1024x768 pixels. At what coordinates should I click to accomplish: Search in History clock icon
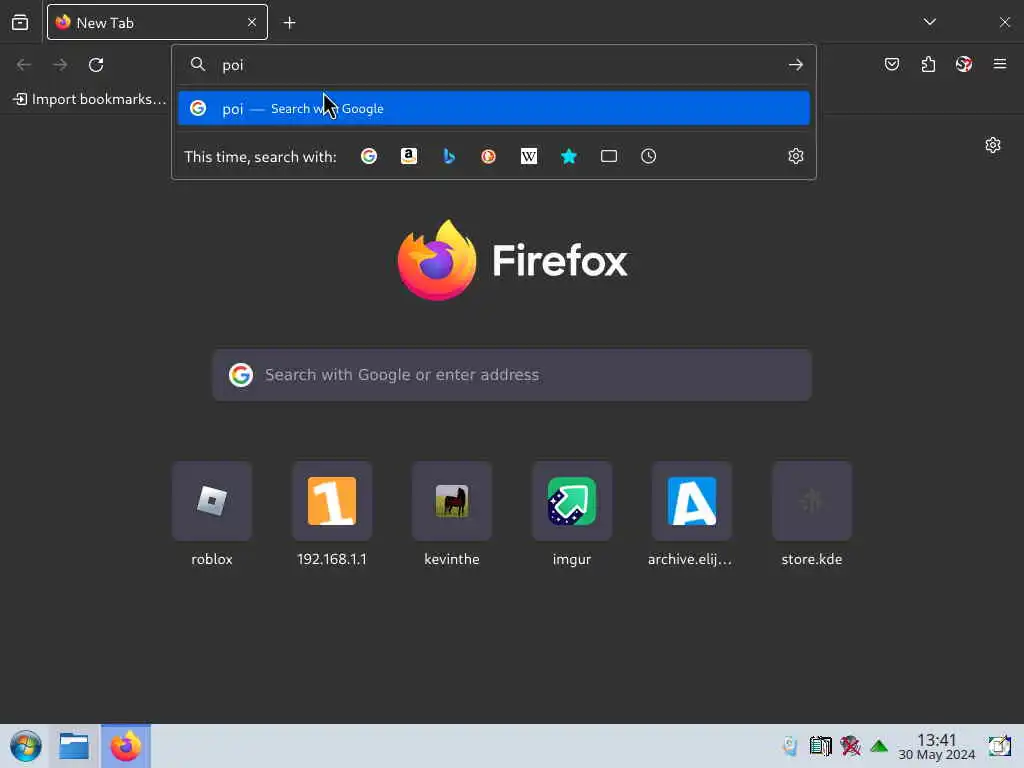coord(648,156)
